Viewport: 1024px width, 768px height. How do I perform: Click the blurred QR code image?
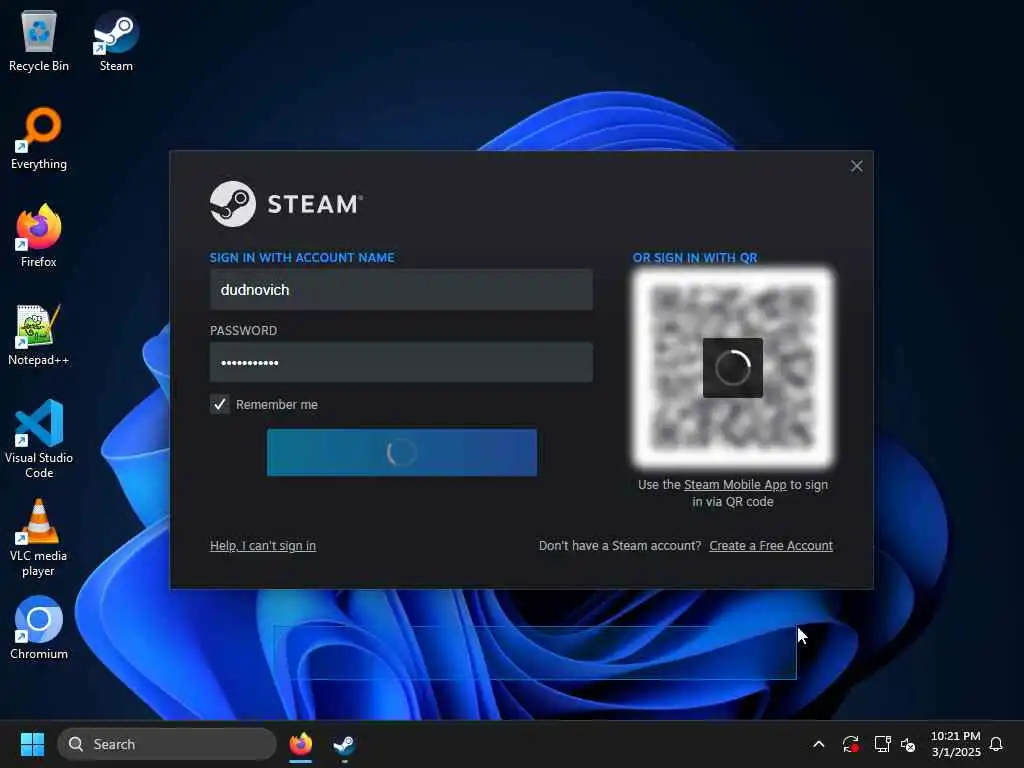pos(733,368)
